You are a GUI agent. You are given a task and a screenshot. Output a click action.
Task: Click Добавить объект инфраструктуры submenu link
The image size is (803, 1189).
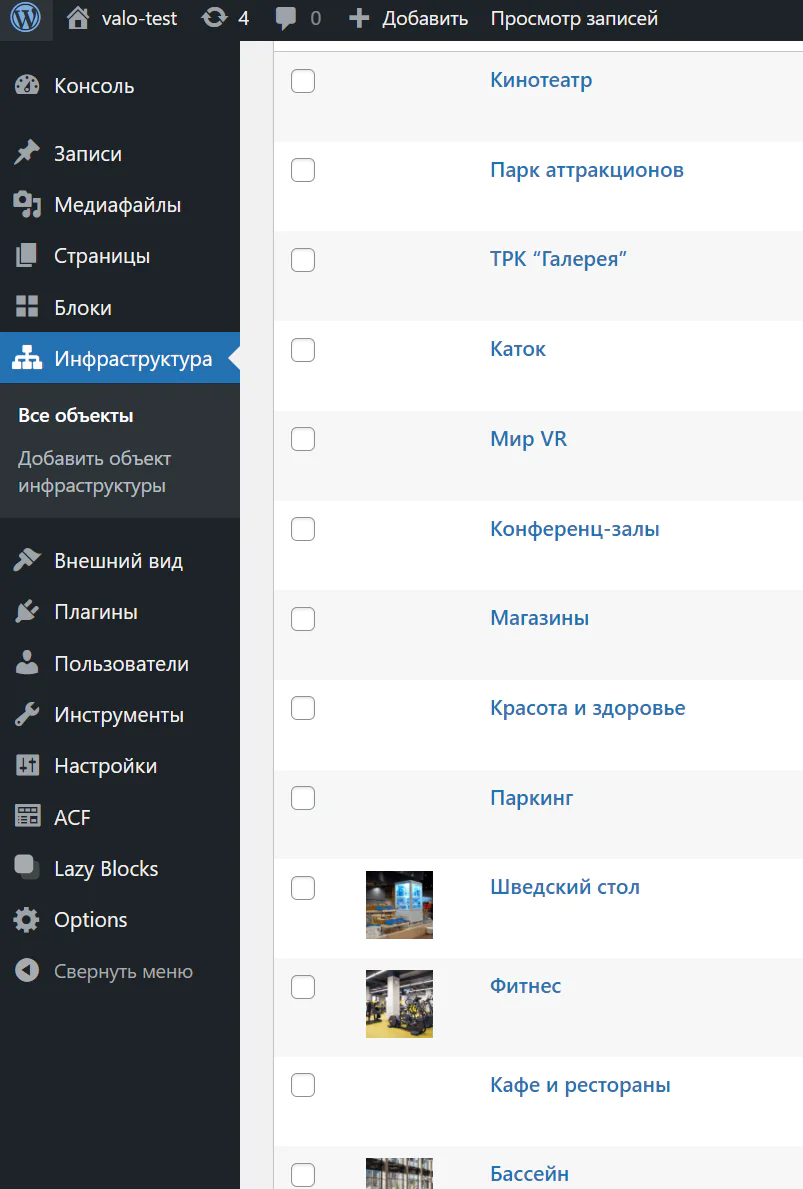click(95, 472)
